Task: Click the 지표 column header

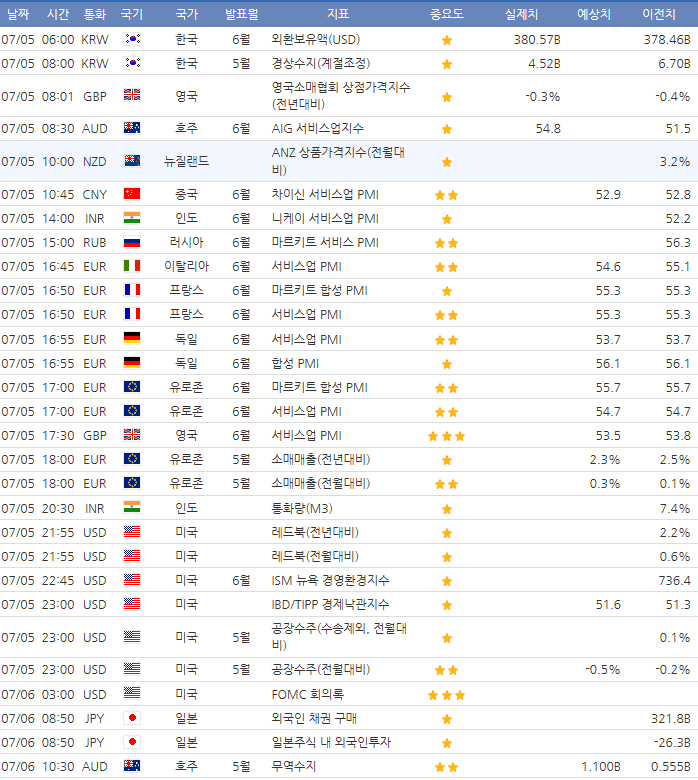Action: click(338, 14)
